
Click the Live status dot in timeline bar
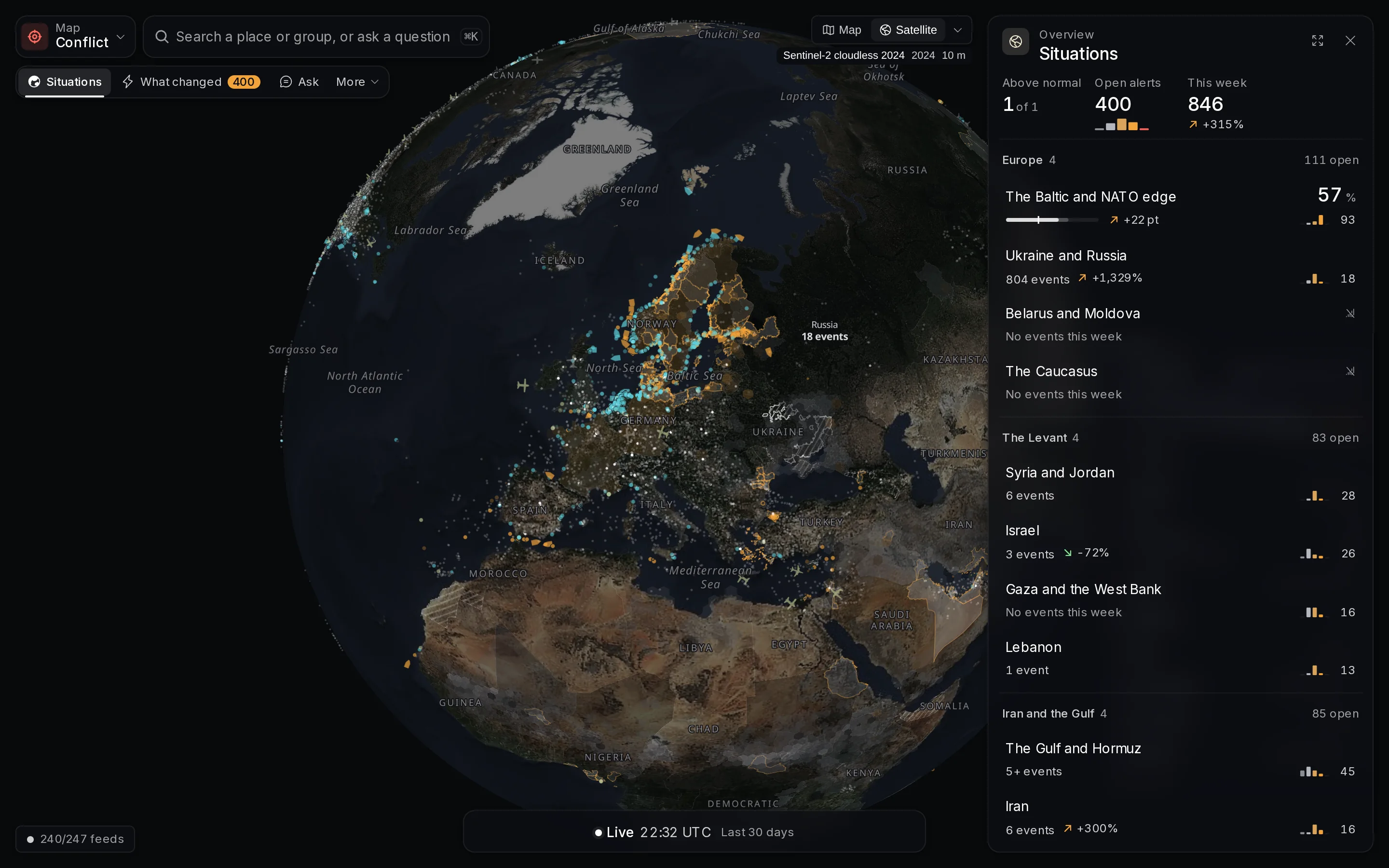click(598, 832)
